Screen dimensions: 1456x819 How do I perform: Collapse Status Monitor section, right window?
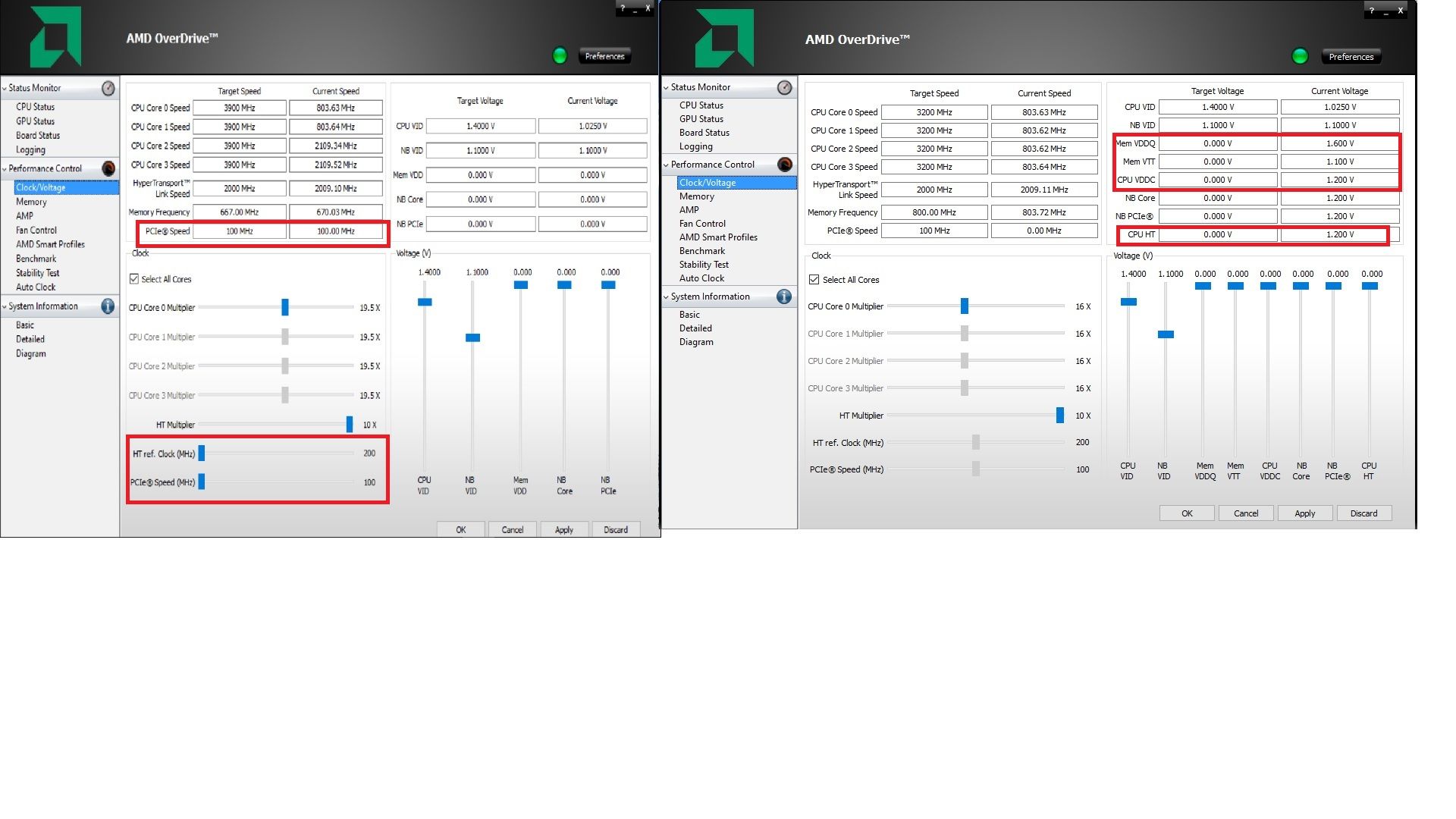pos(666,87)
